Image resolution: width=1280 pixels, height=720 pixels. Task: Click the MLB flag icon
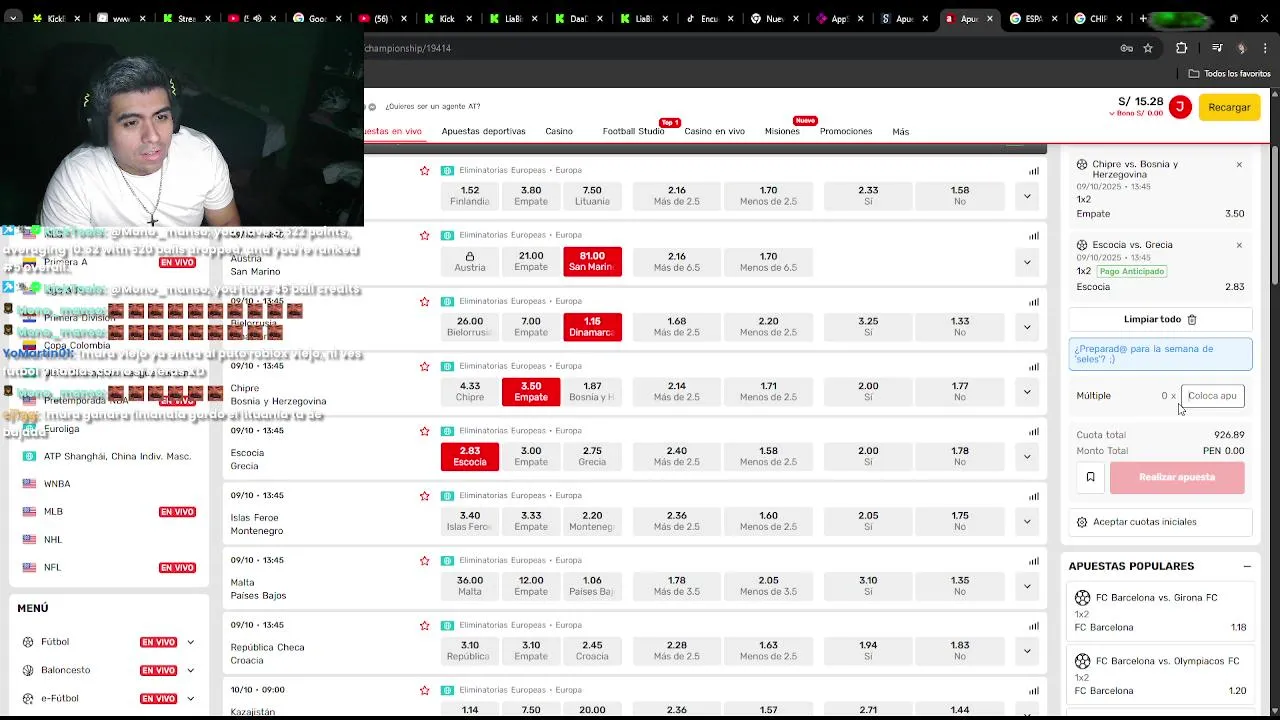[29, 512]
